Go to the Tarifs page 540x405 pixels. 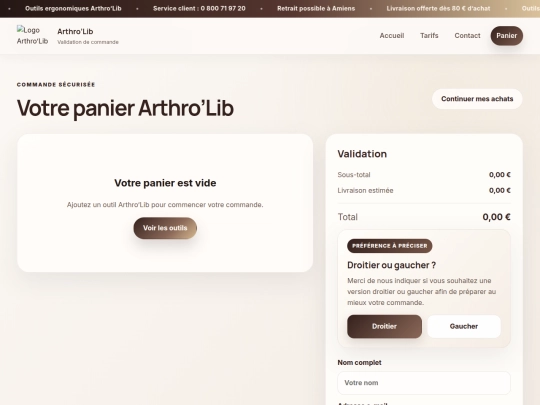[x=429, y=35]
